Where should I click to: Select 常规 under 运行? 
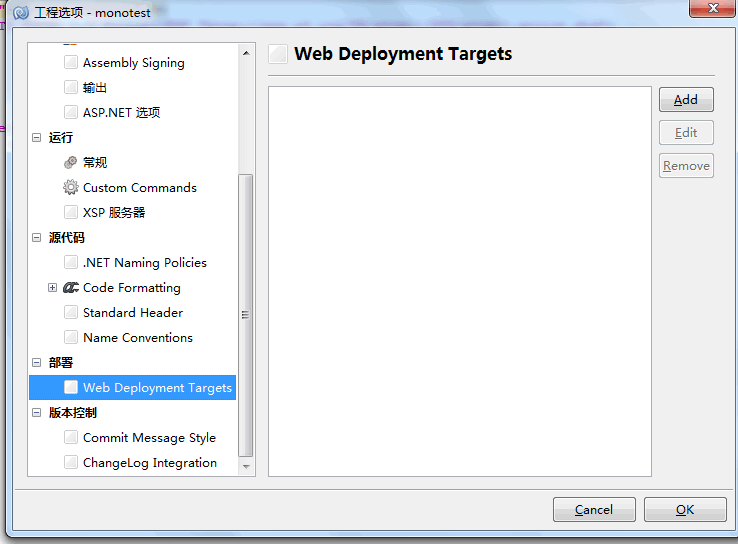pos(95,162)
